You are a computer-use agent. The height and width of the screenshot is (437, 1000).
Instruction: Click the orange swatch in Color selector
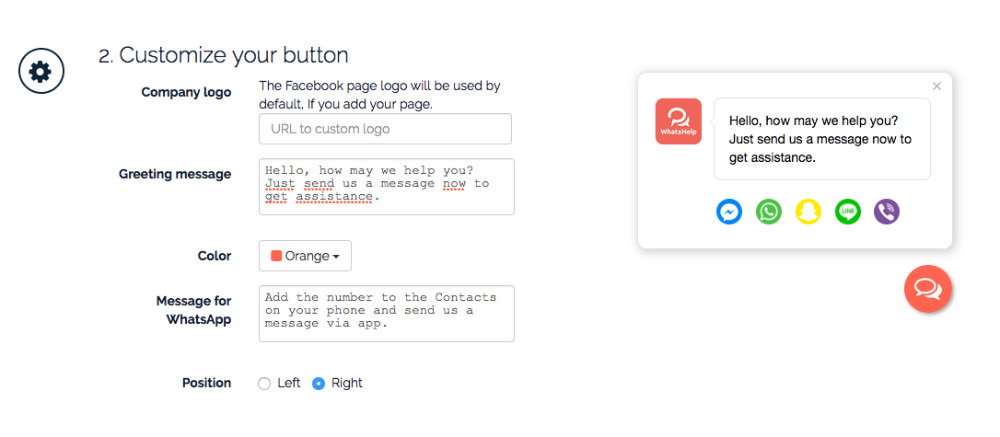tap(276, 256)
